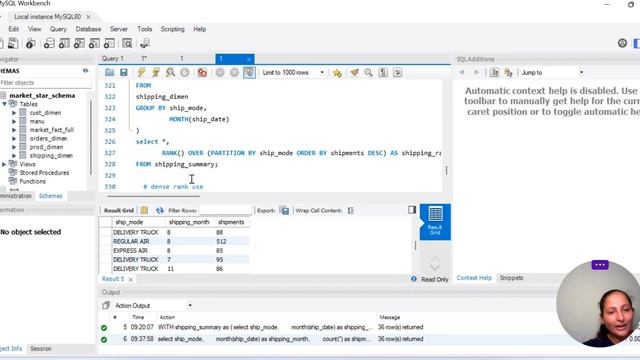Open the View menu

(x=34, y=29)
